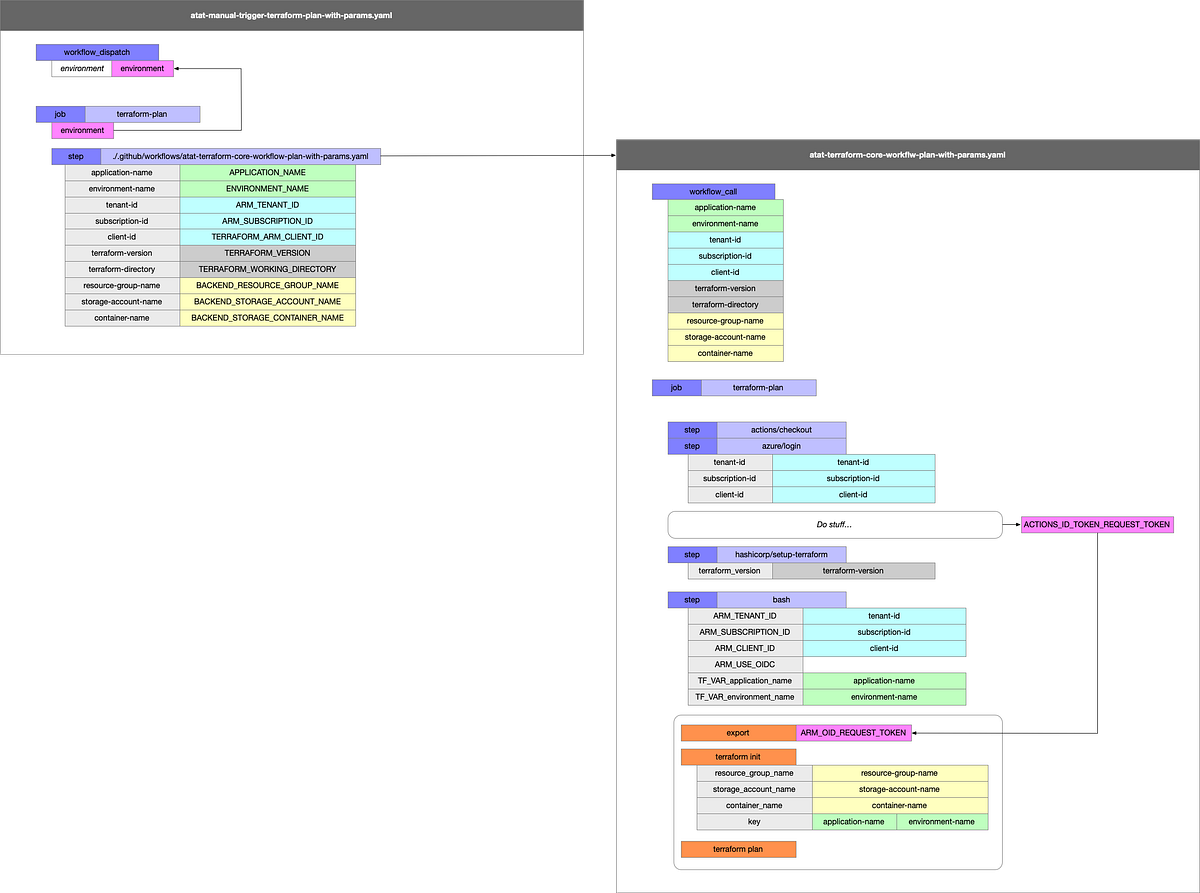Viewport: 1200px width, 893px height.
Task: Select the workflow_dispatch node on the left diagram
Action: pos(97,51)
